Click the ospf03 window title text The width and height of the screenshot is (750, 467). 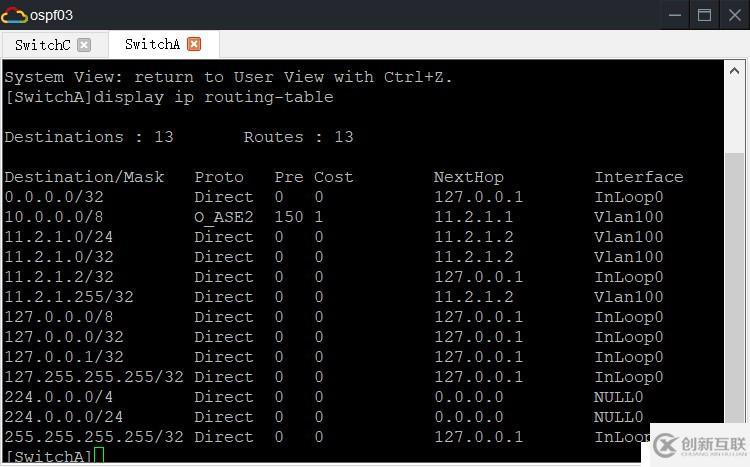click(x=52, y=15)
